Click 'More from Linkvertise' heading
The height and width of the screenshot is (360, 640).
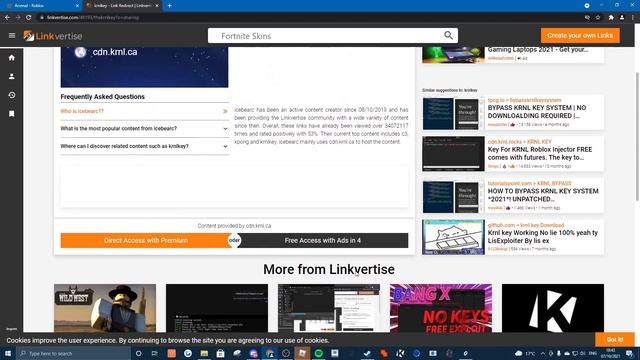click(329, 269)
